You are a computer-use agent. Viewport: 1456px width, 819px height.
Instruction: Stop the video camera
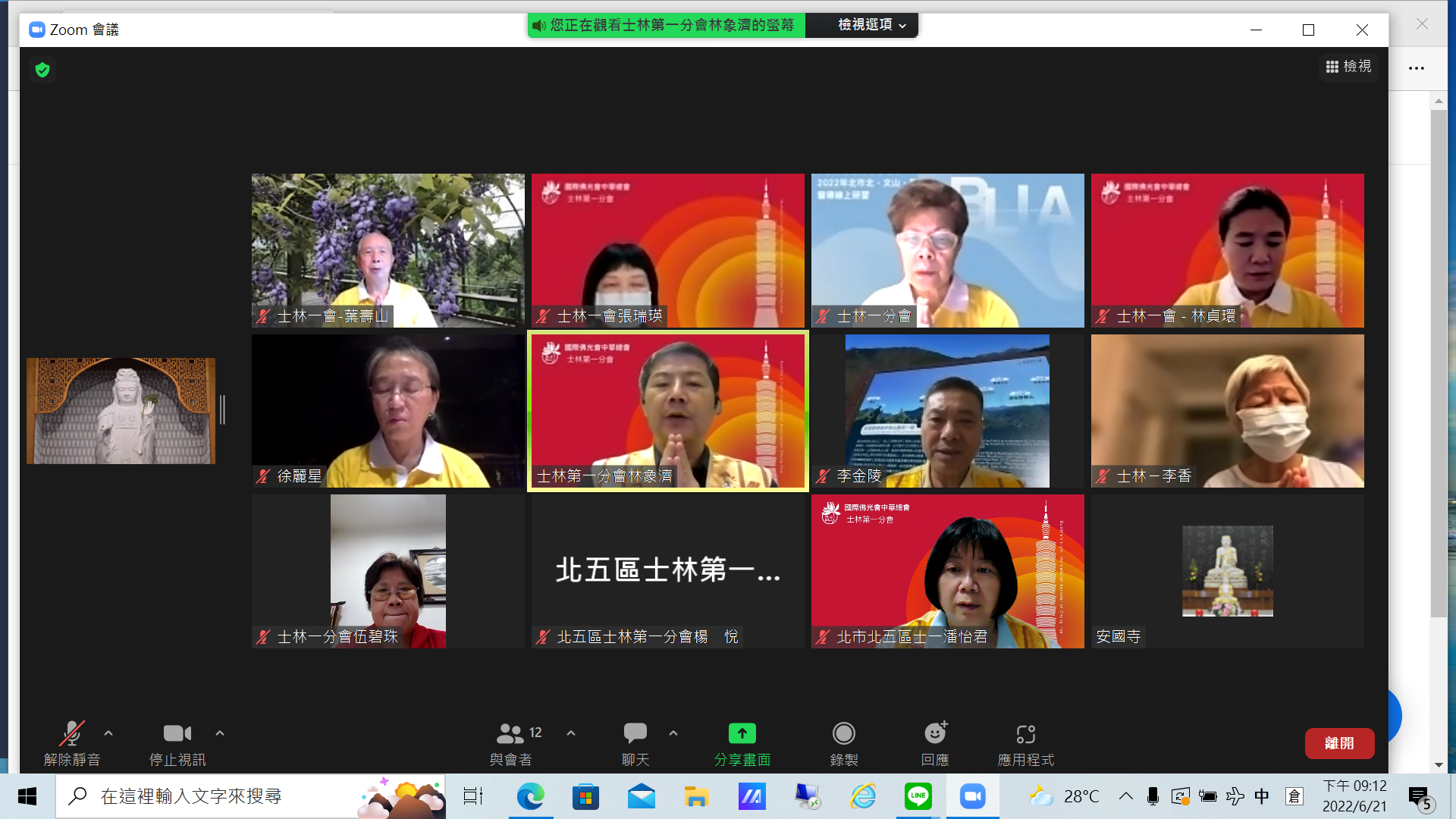177,733
